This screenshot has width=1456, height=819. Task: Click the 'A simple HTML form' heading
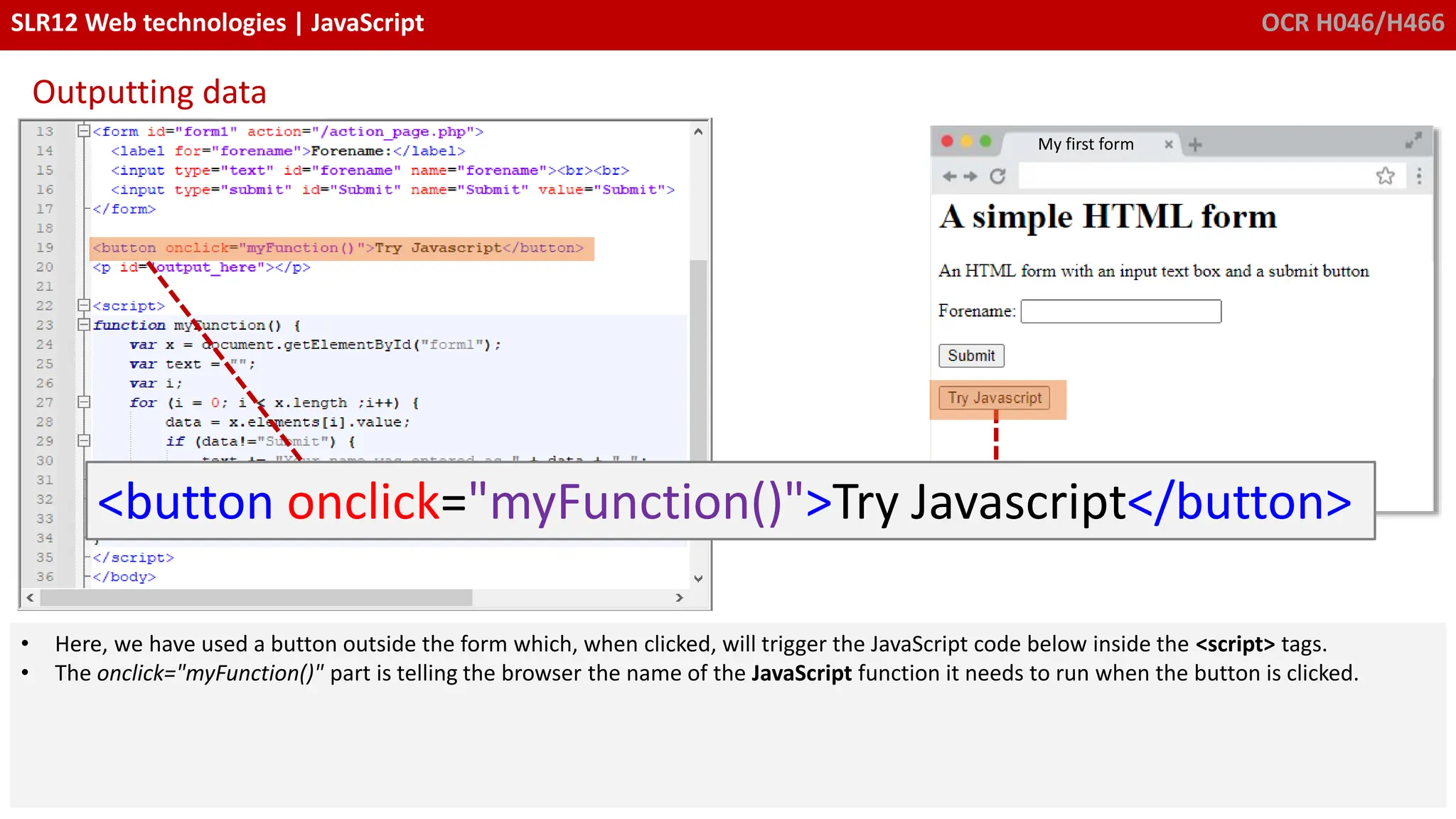(x=1108, y=217)
